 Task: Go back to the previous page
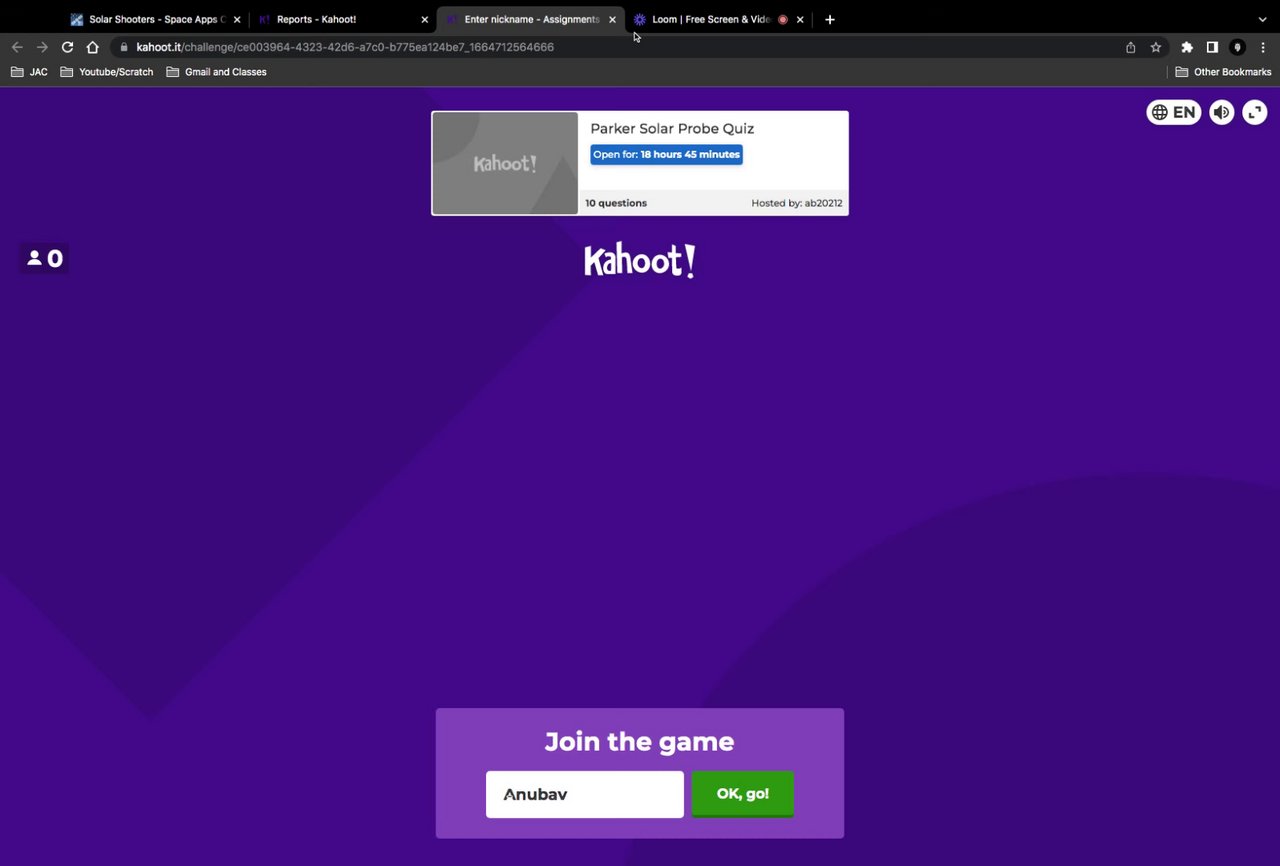[17, 47]
